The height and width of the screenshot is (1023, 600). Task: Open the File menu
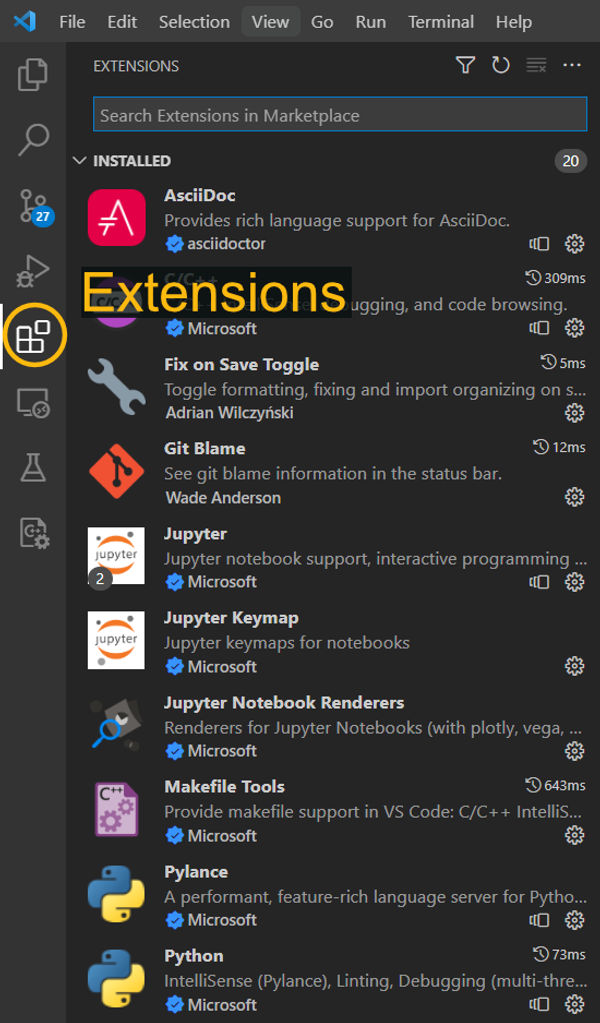pos(72,22)
